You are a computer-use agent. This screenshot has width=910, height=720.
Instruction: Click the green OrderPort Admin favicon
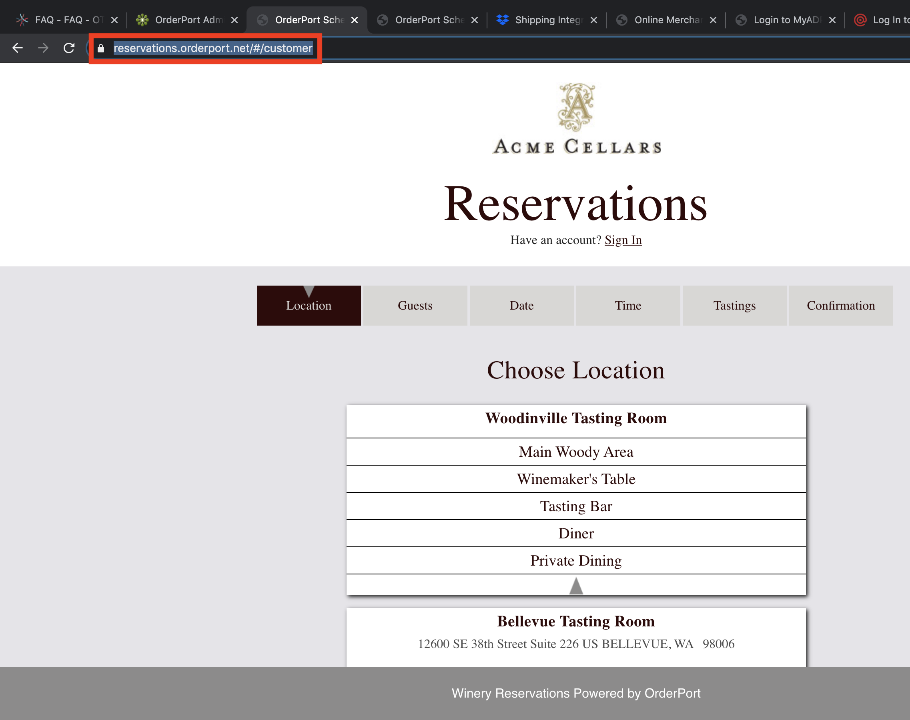click(142, 20)
